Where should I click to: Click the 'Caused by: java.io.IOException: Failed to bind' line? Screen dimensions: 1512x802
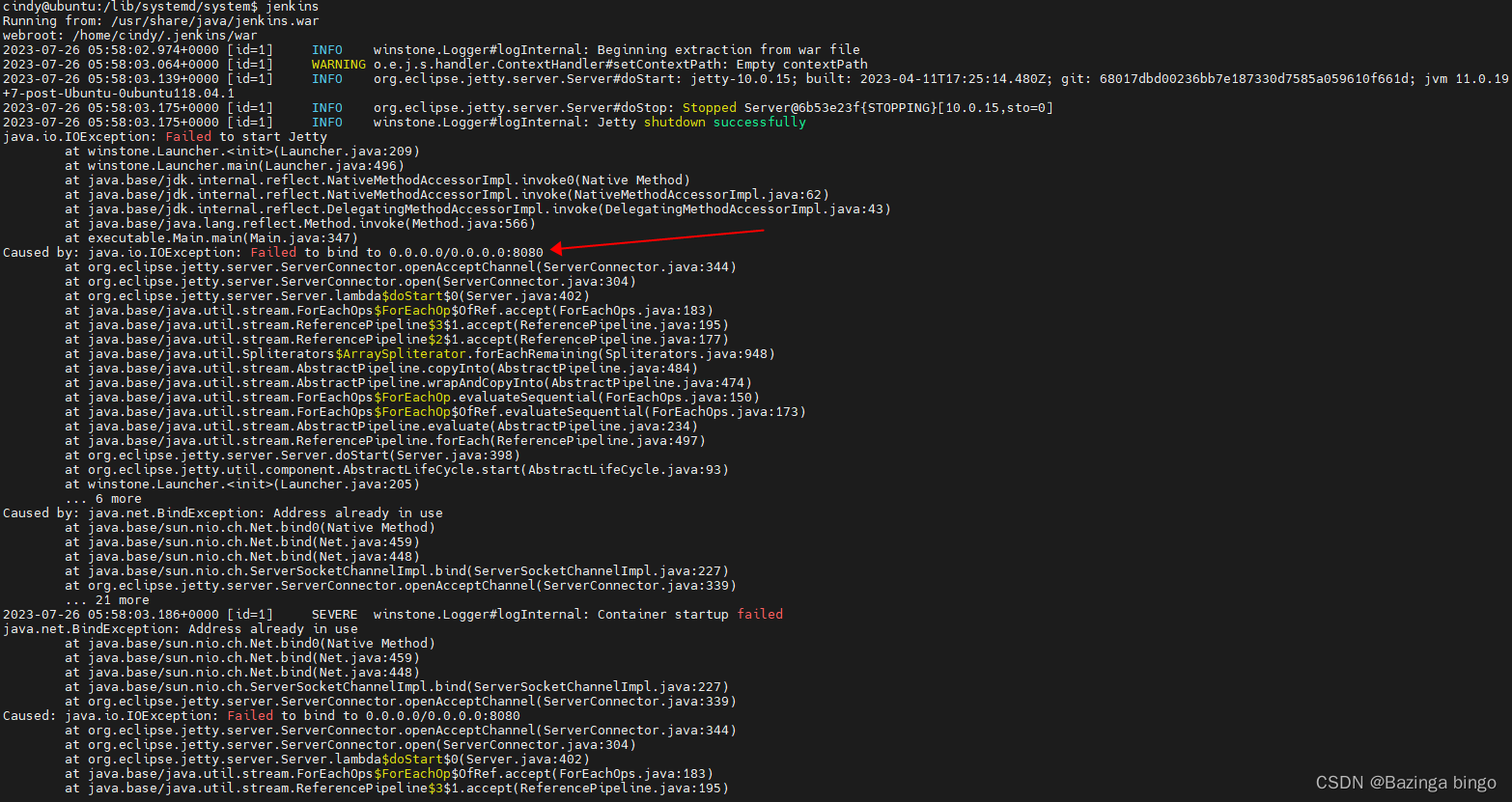pos(273,253)
